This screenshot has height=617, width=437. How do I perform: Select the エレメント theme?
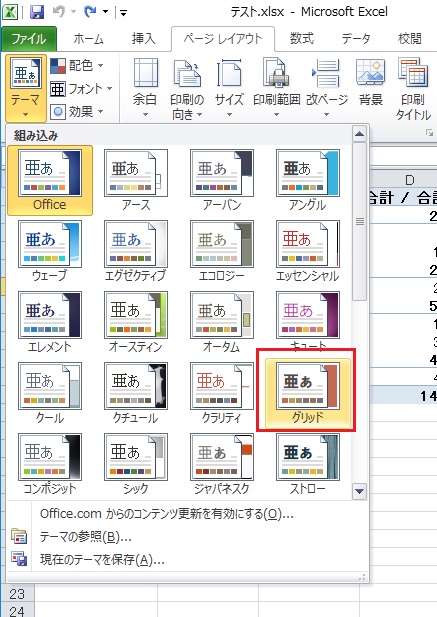[50, 322]
